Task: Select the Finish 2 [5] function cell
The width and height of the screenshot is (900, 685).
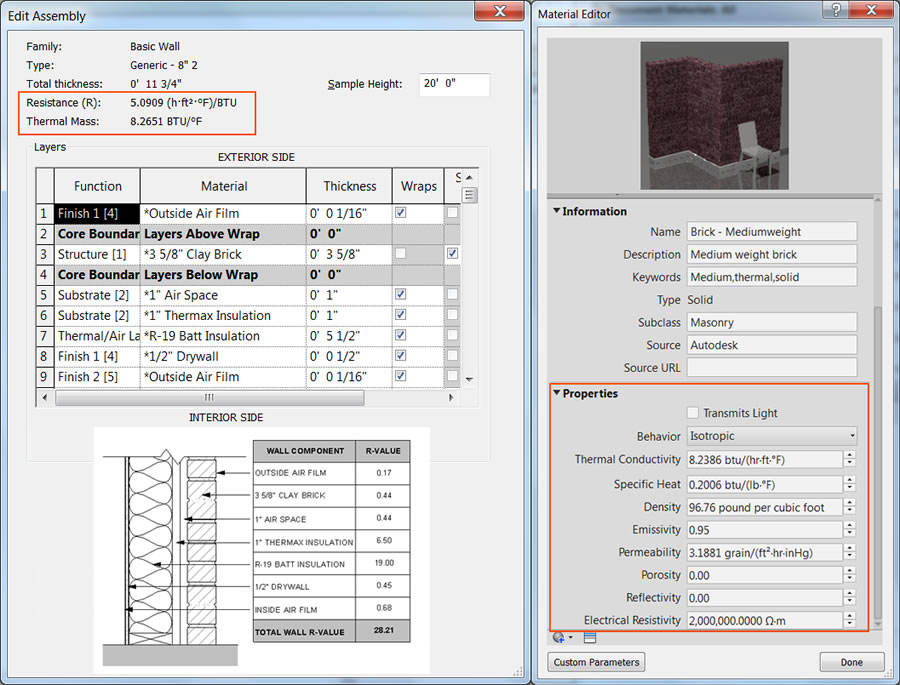Action: pos(97,377)
